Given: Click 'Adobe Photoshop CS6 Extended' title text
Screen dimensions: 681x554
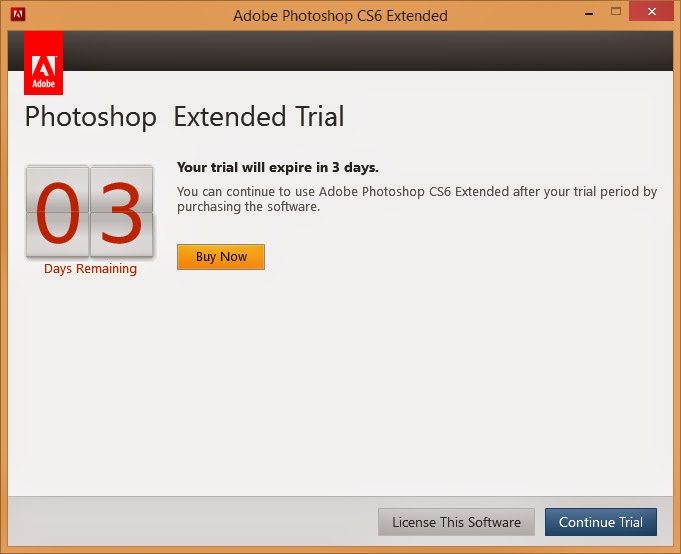Looking at the screenshot, I should pos(340,16).
